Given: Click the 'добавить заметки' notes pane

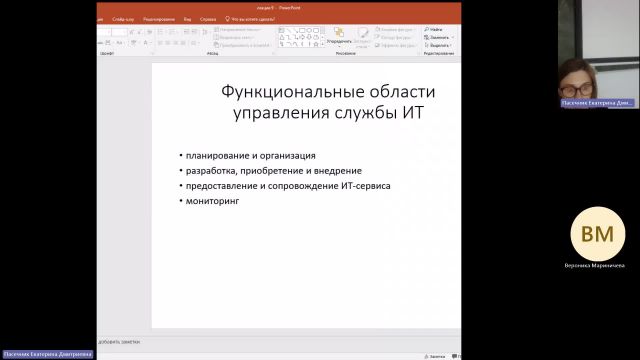Looking at the screenshot, I should (x=119, y=342).
